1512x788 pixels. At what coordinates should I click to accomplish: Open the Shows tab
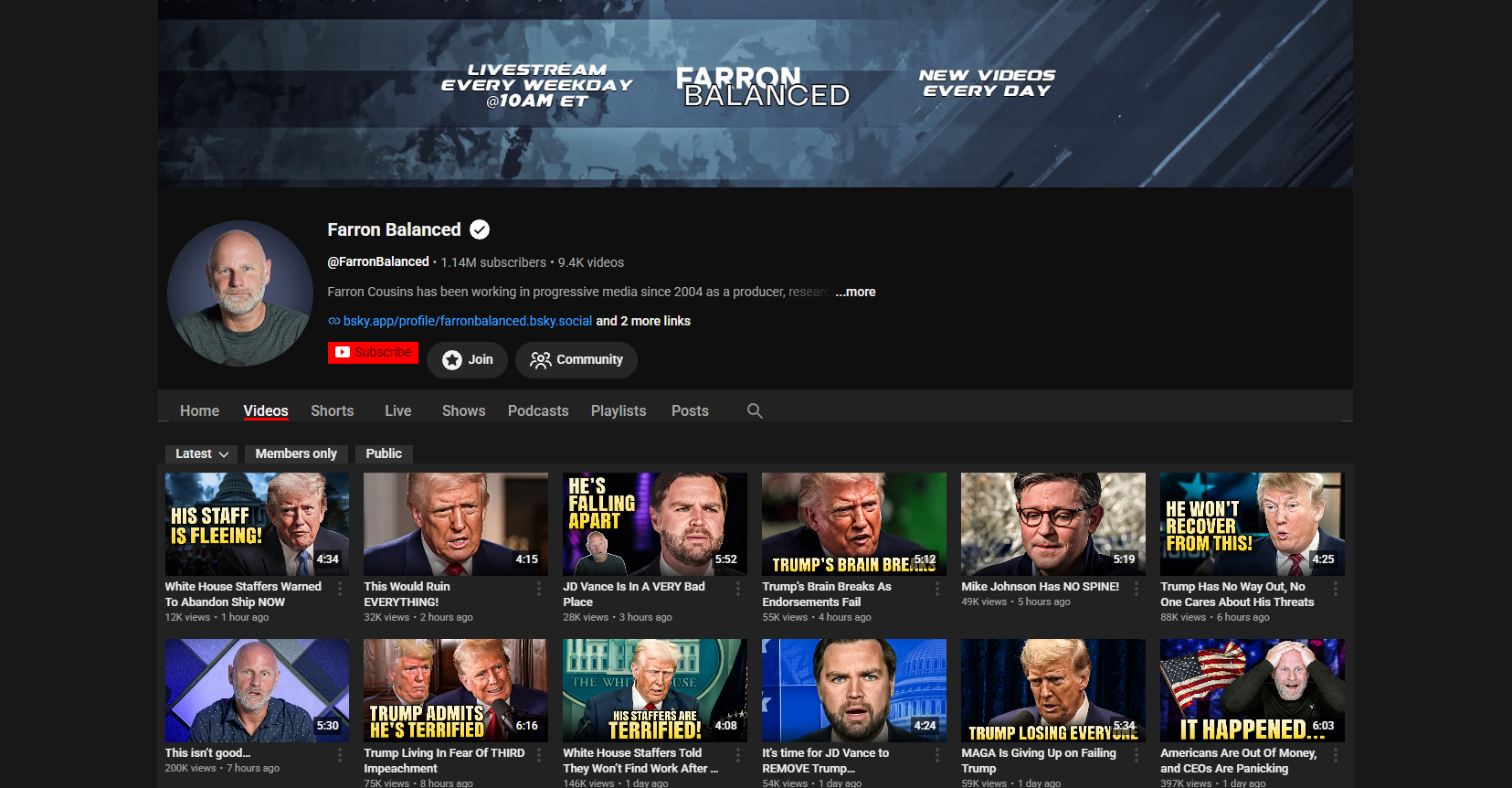pos(464,411)
